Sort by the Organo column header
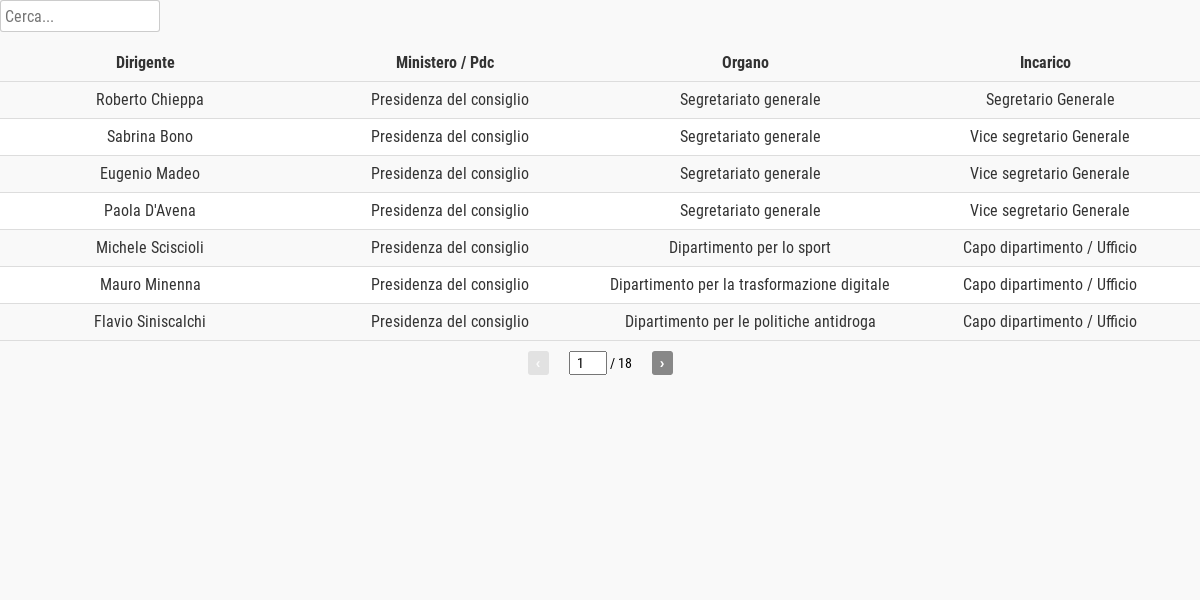This screenshot has height=600, width=1200. tap(745, 62)
